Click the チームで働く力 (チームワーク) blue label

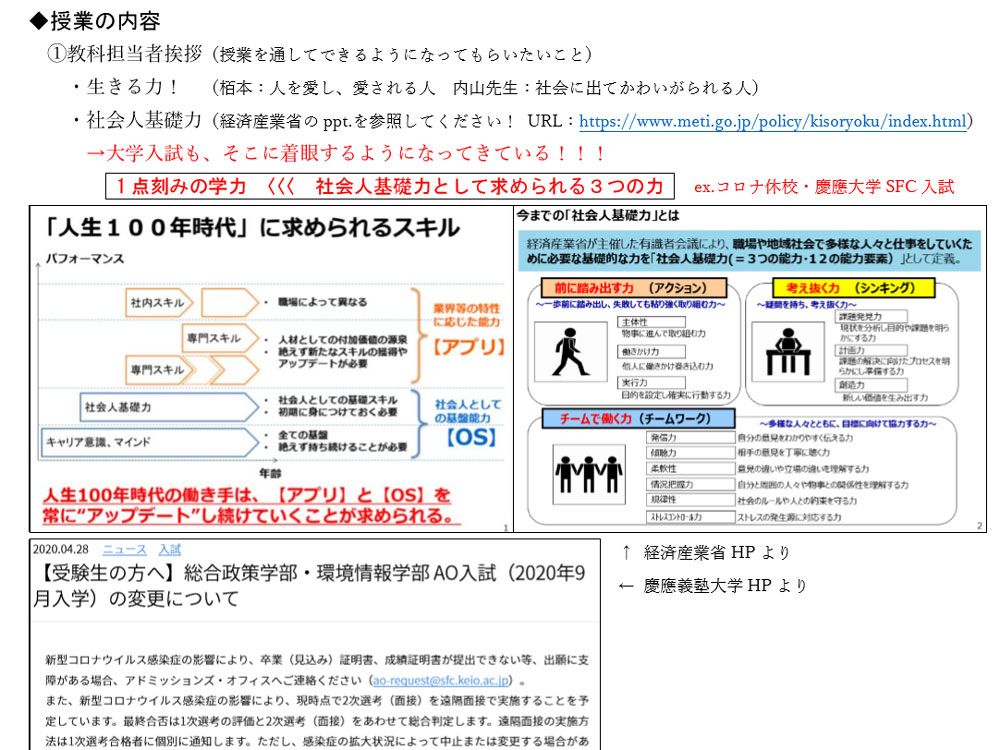638,418
